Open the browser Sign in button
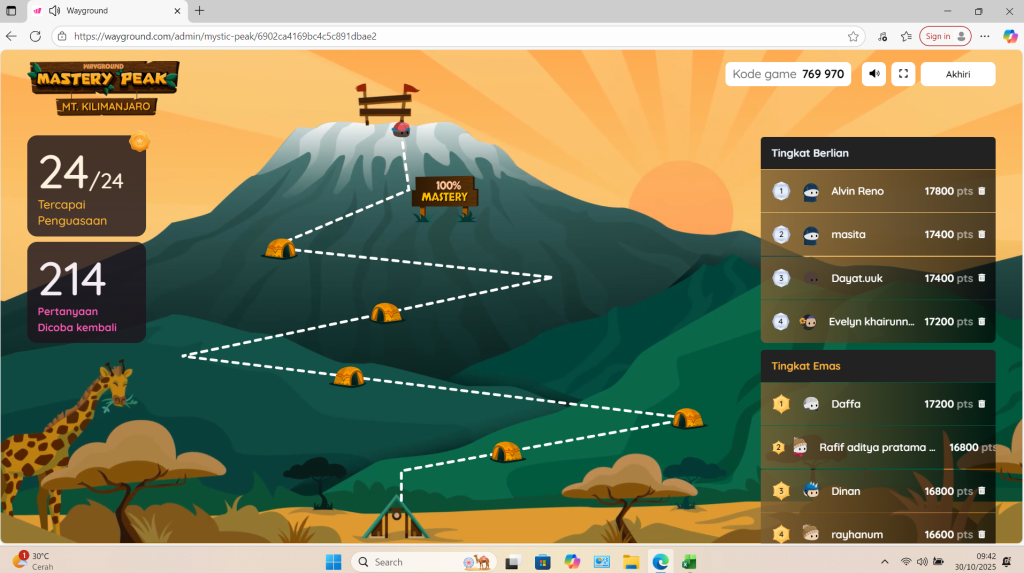Viewport: 1024px width, 573px height. click(x=945, y=36)
